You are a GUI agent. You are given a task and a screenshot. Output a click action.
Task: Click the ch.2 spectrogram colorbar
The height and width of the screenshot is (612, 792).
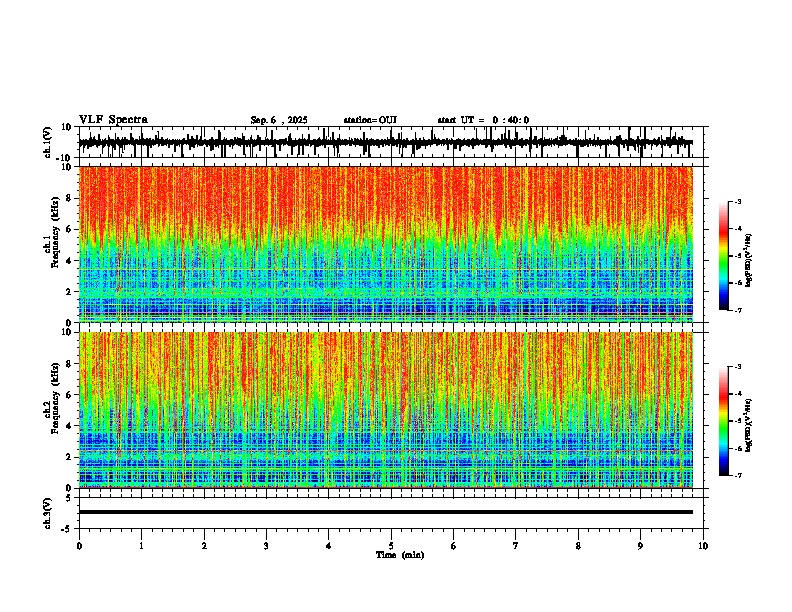click(x=723, y=421)
